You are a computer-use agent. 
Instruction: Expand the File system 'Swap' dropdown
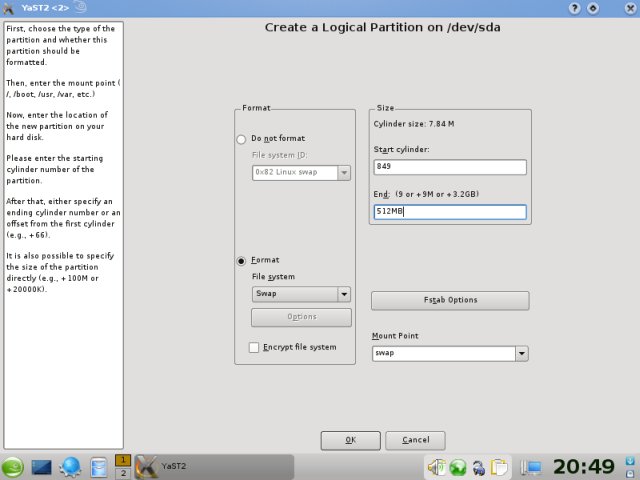(344, 294)
